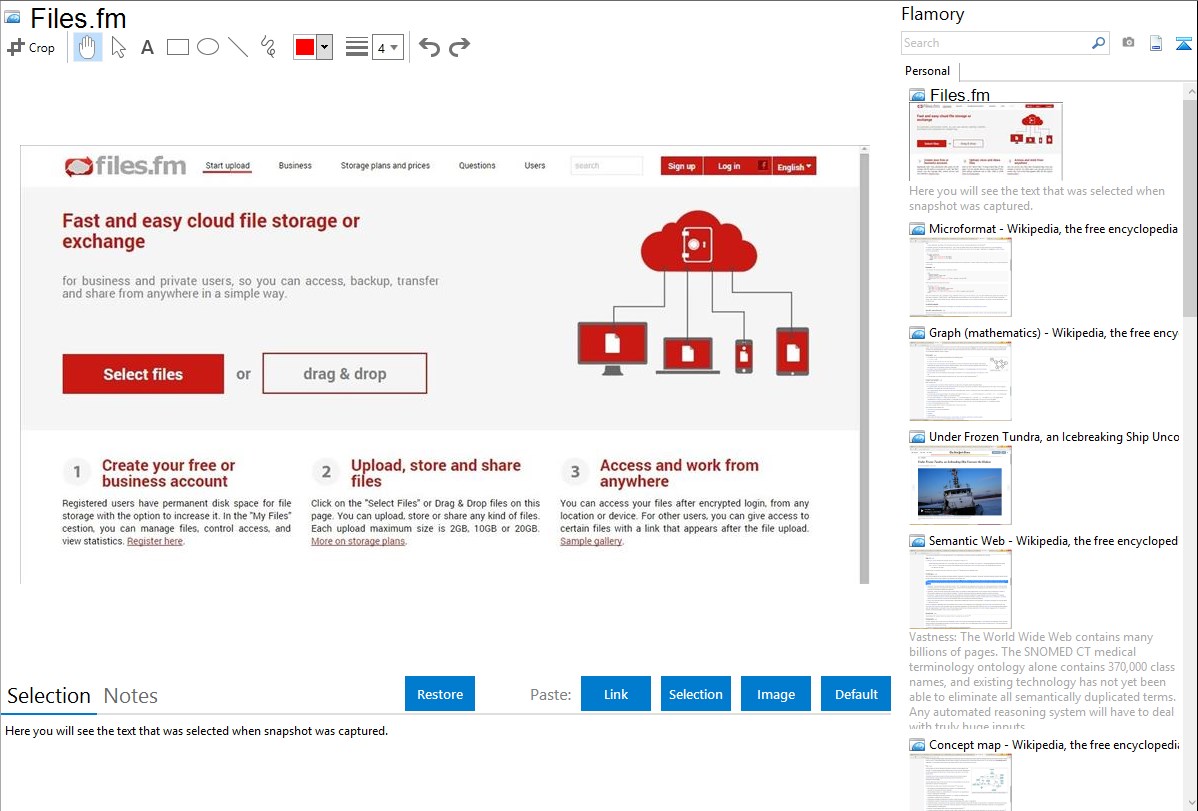Click the red color swatch

point(305,47)
